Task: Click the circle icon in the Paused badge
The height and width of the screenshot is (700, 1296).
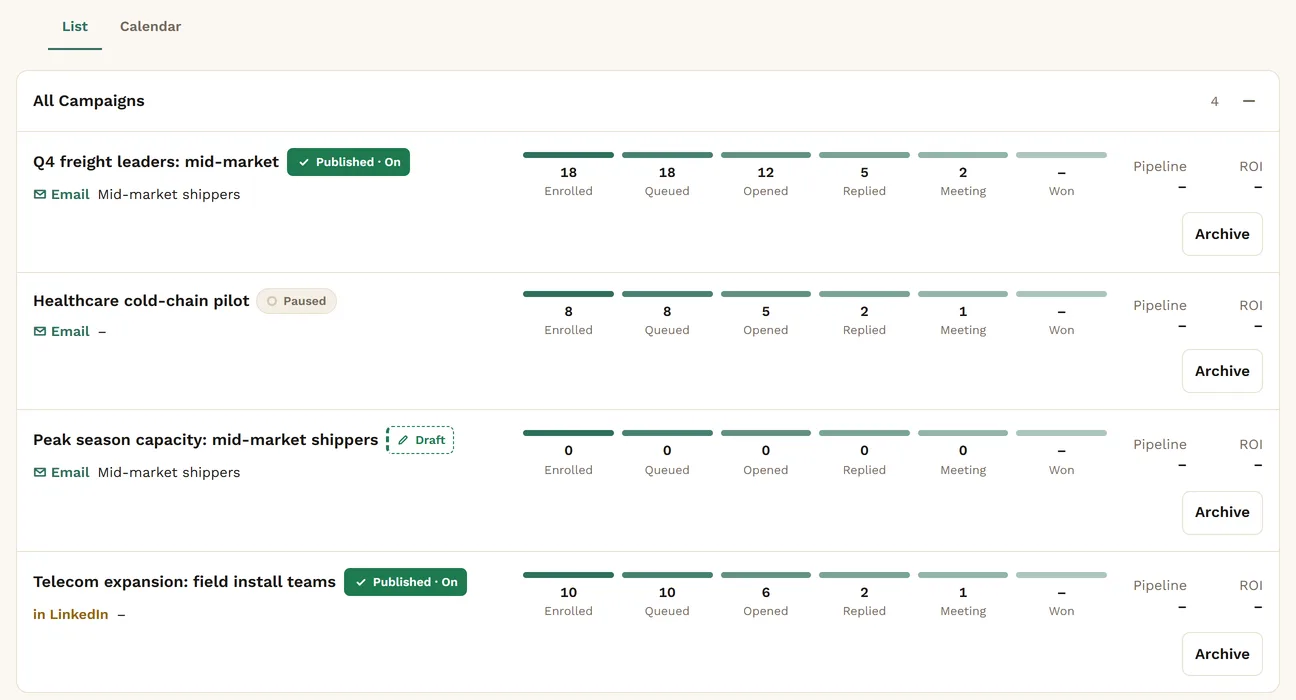Action: 272,301
